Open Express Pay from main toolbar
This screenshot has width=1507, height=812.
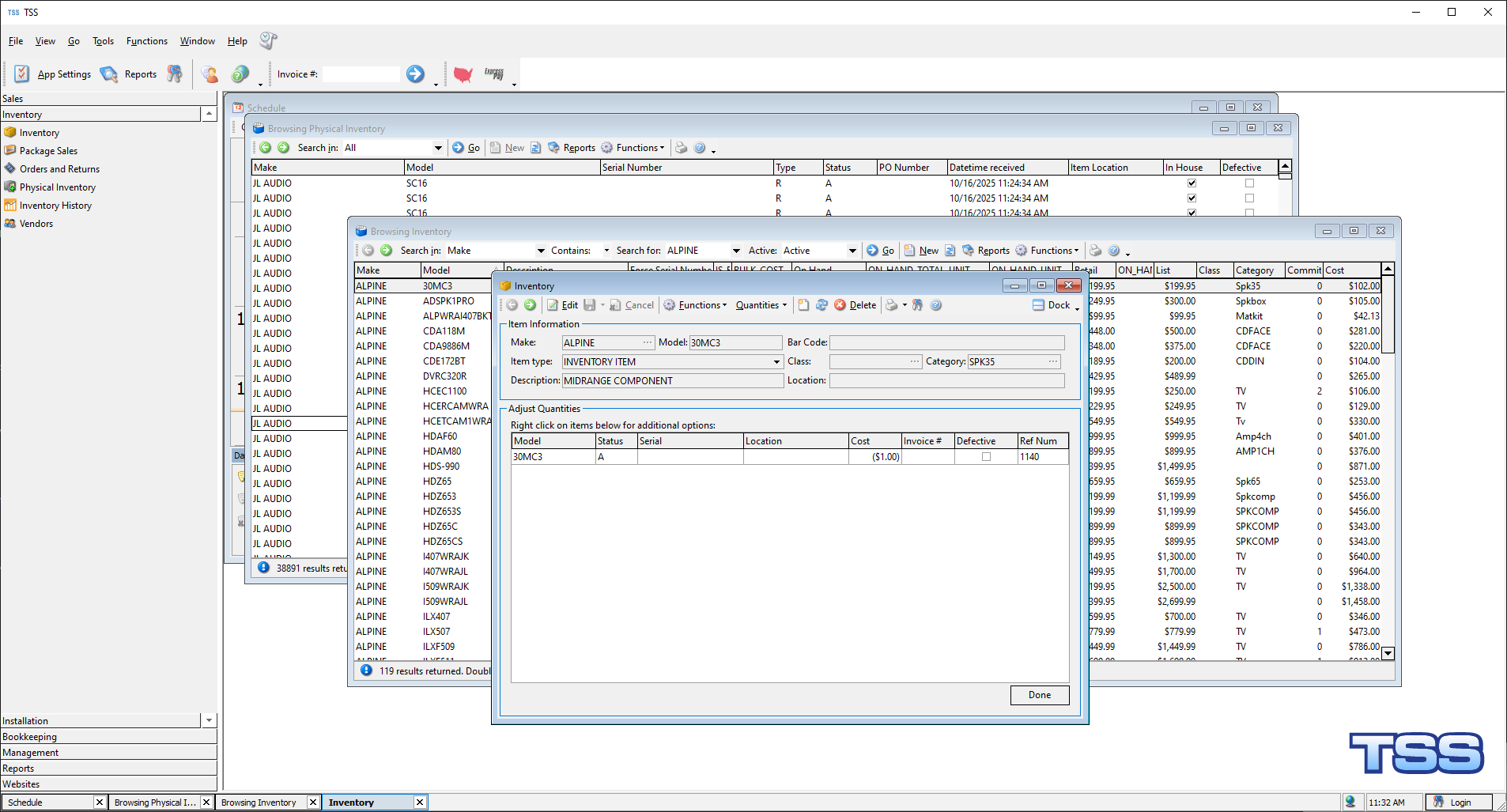click(x=494, y=74)
